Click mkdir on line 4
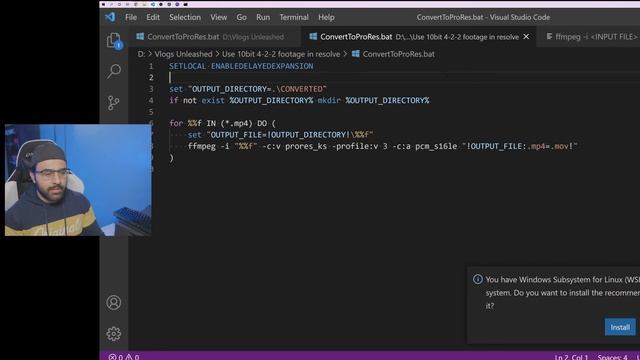 click(x=329, y=100)
